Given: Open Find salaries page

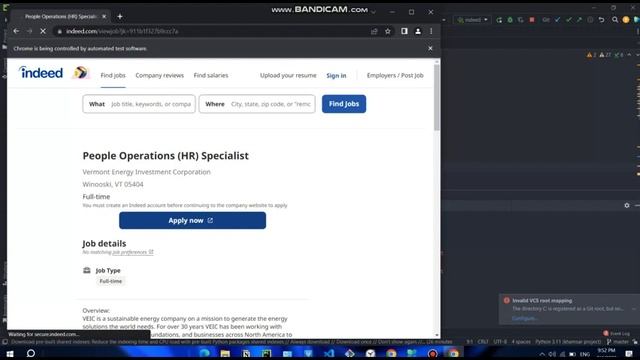Looking at the screenshot, I should pyautogui.click(x=211, y=76).
